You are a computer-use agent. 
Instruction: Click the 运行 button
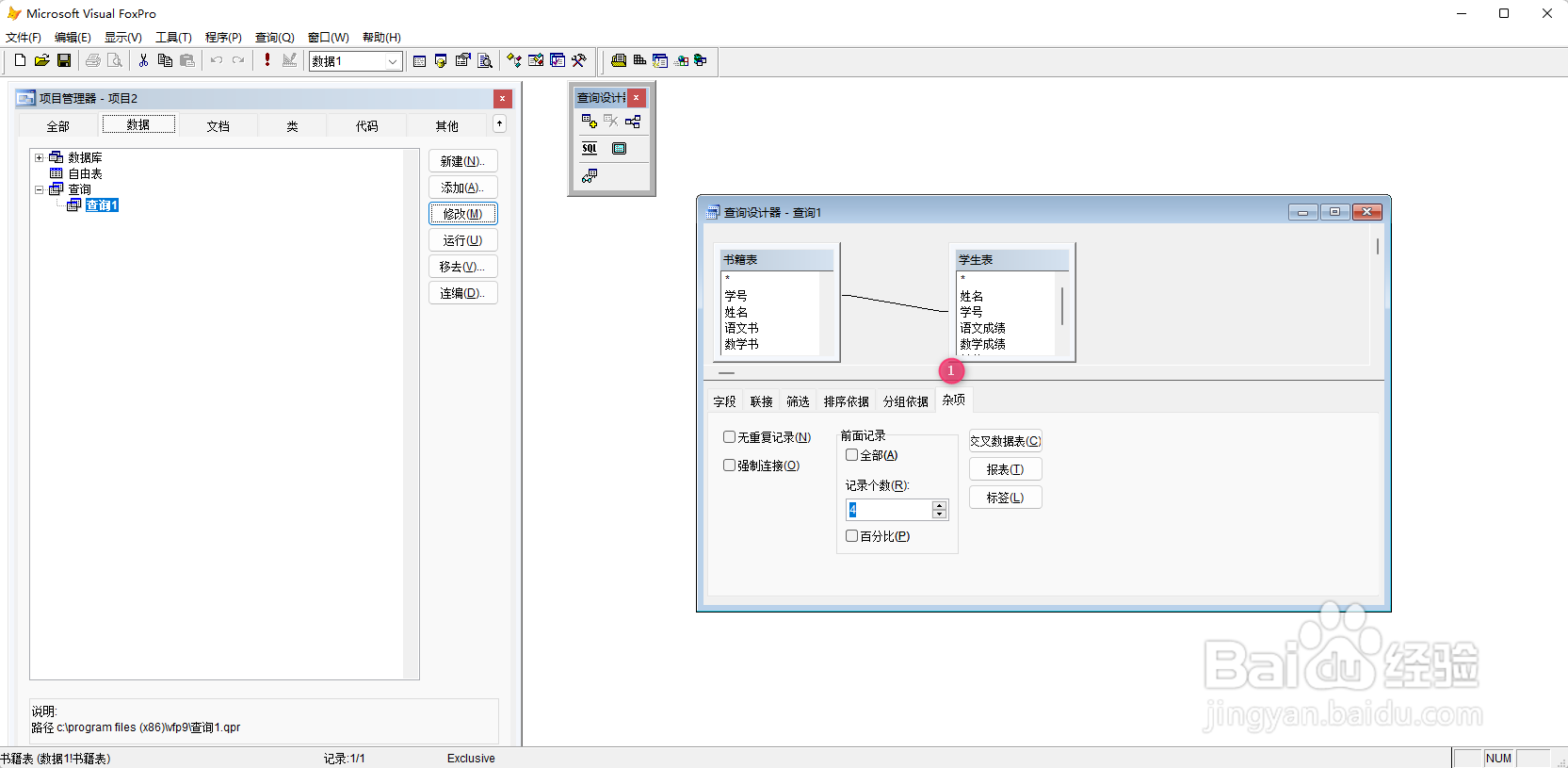pyautogui.click(x=462, y=240)
